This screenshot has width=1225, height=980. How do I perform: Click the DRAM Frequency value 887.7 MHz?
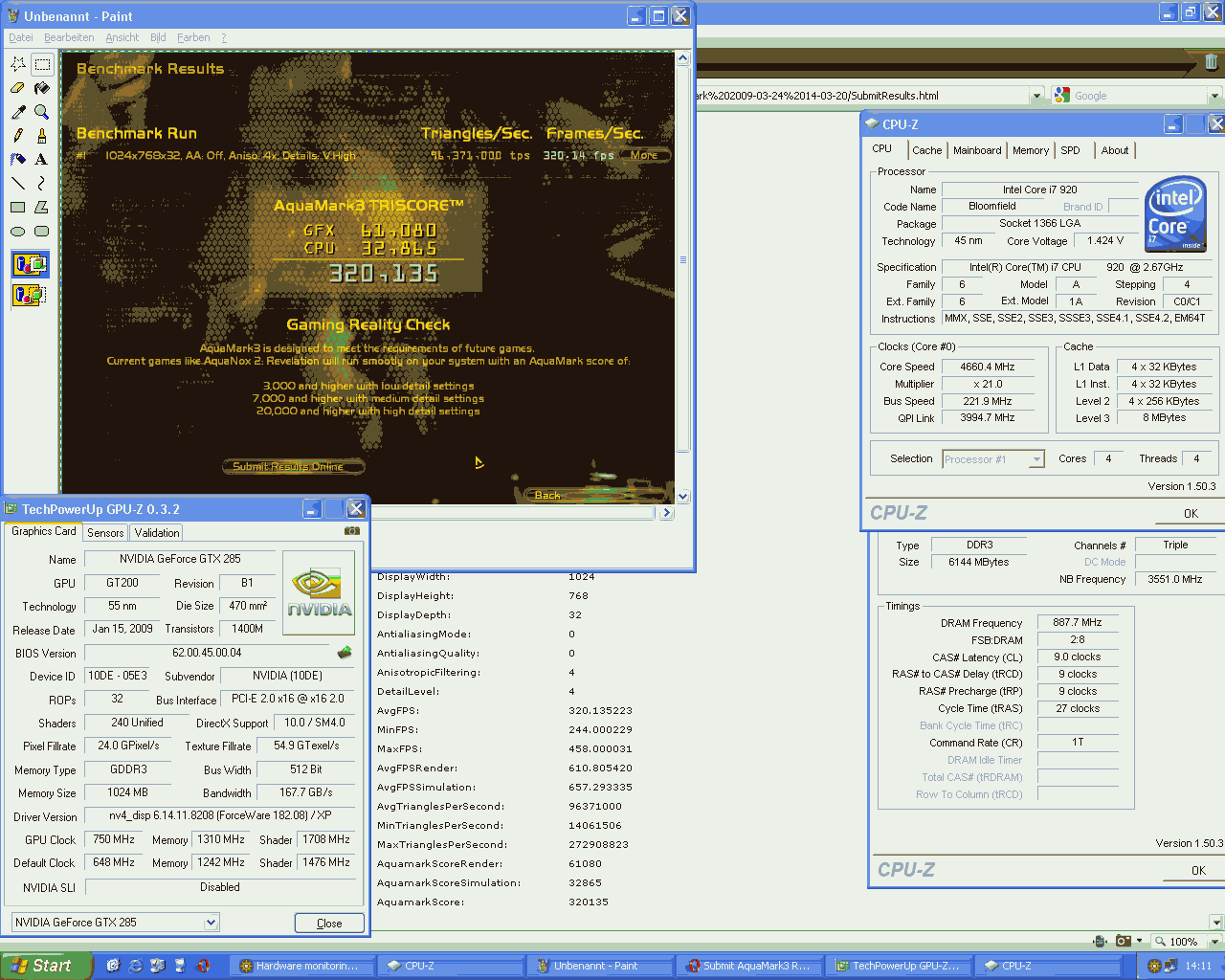pyautogui.click(x=1078, y=622)
